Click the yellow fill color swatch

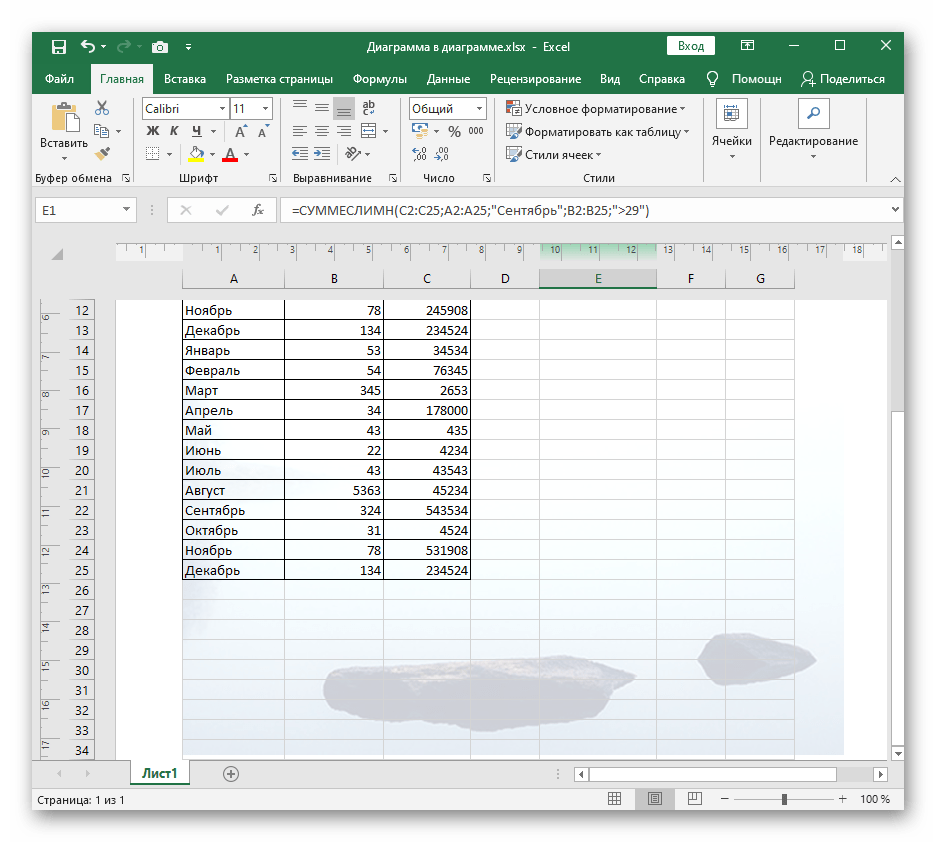(196, 154)
